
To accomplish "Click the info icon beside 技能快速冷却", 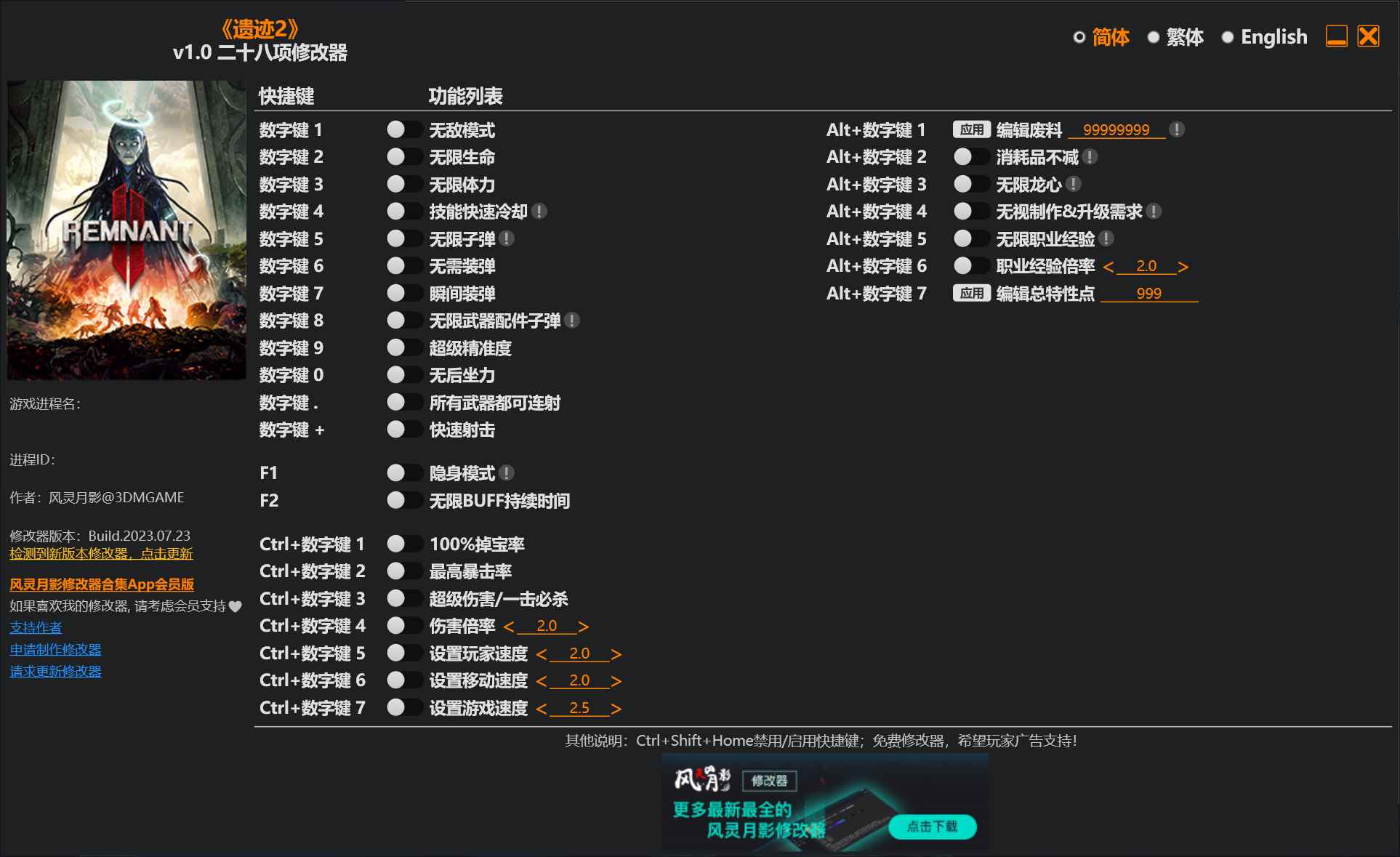I will pos(539,212).
